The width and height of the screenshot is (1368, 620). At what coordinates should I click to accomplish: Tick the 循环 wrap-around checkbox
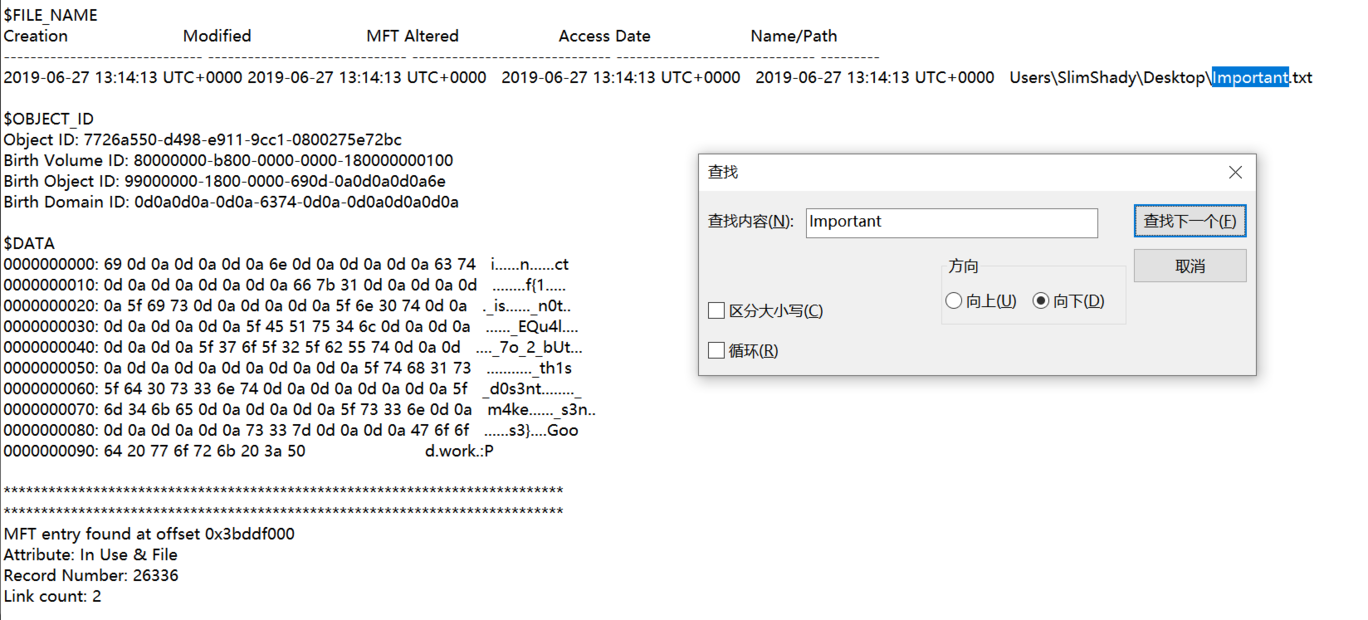(716, 351)
